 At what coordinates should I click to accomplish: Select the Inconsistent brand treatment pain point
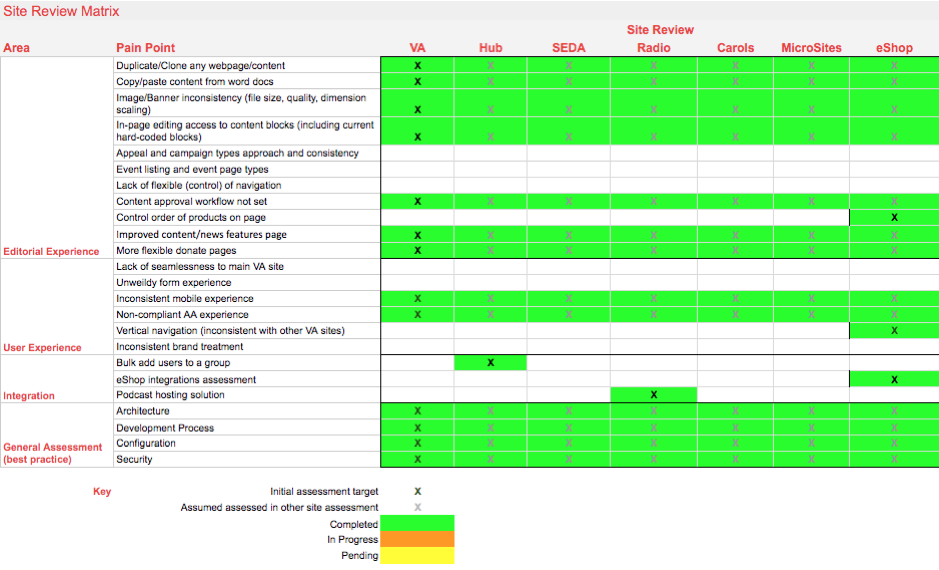coord(179,347)
